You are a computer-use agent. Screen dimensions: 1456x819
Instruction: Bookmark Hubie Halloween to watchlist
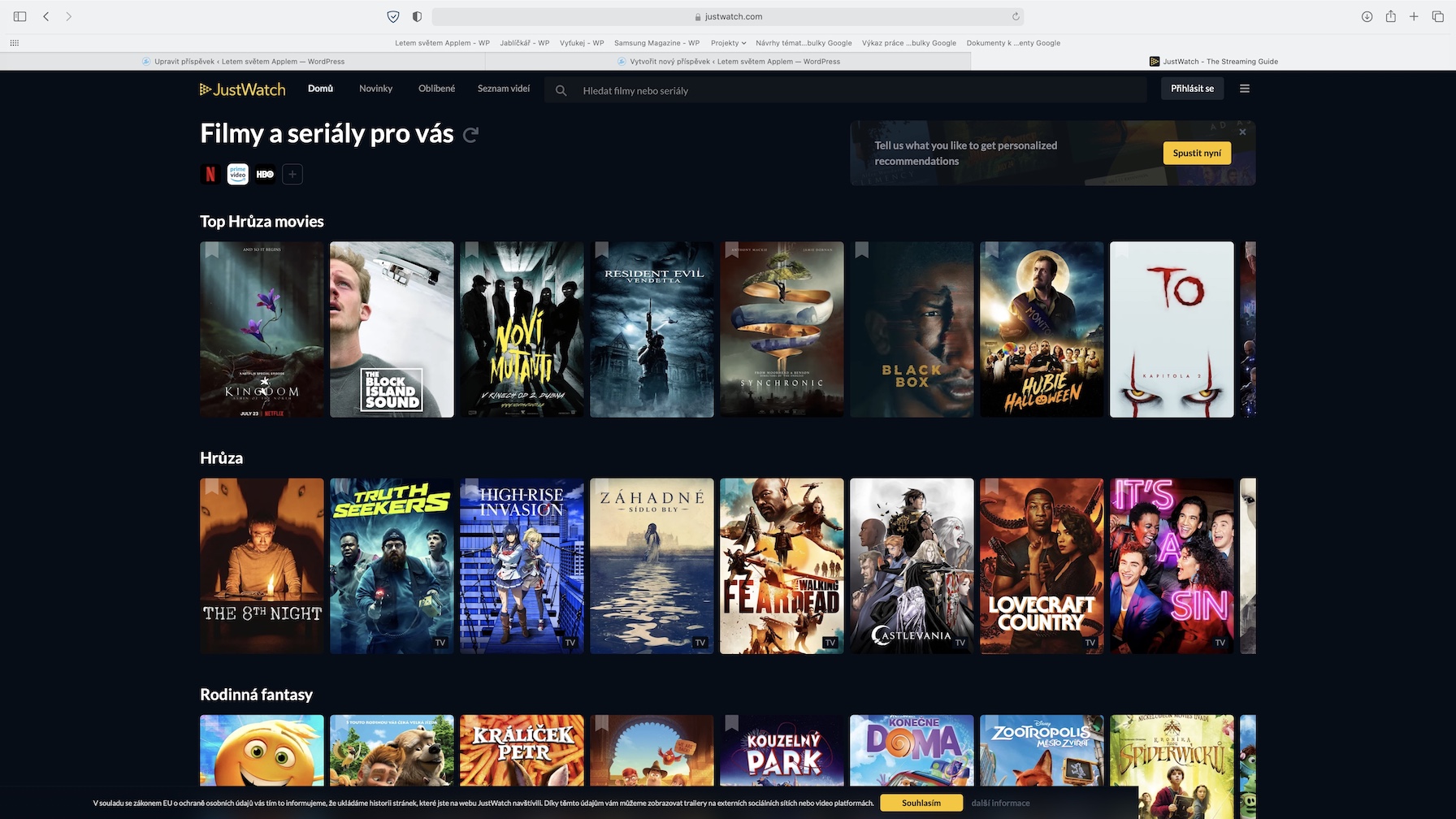992,250
